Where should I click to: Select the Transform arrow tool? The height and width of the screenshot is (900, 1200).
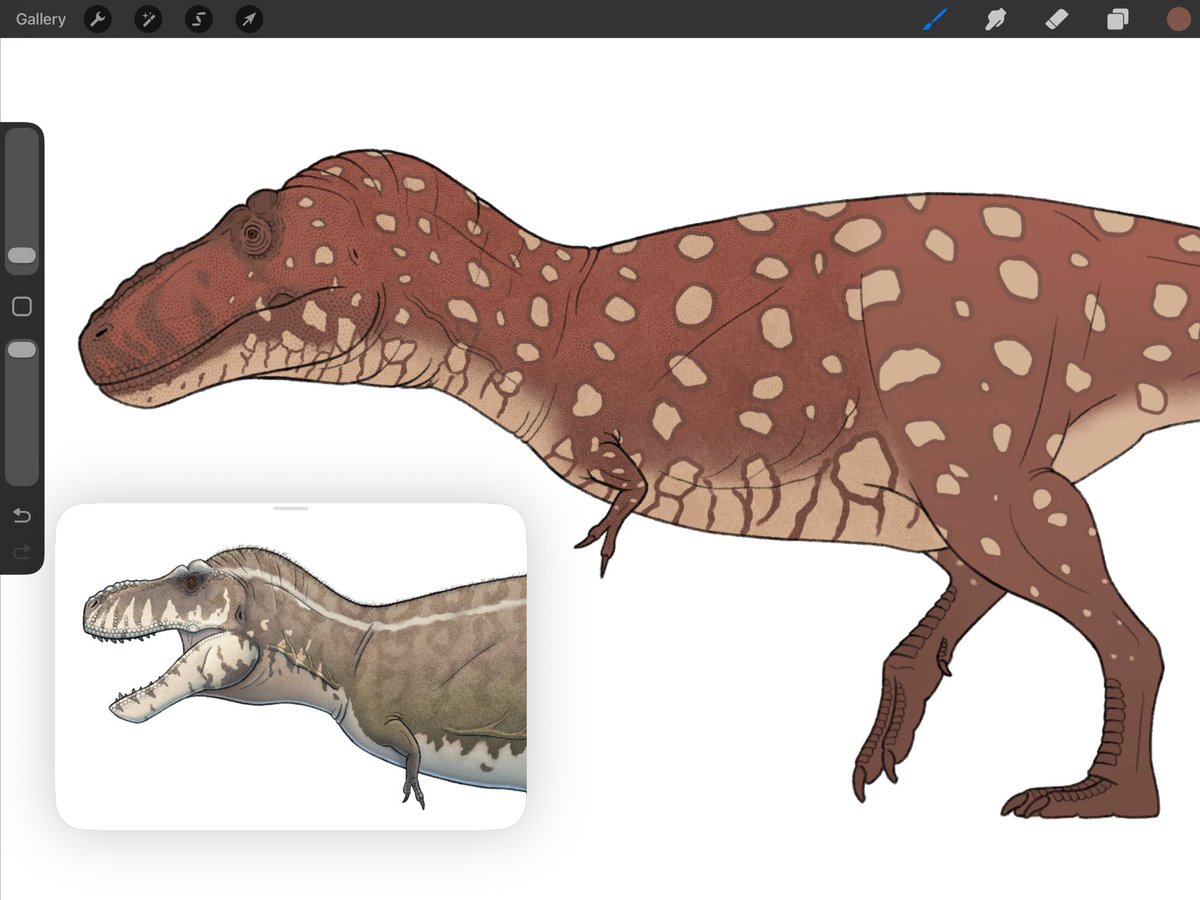point(249,19)
